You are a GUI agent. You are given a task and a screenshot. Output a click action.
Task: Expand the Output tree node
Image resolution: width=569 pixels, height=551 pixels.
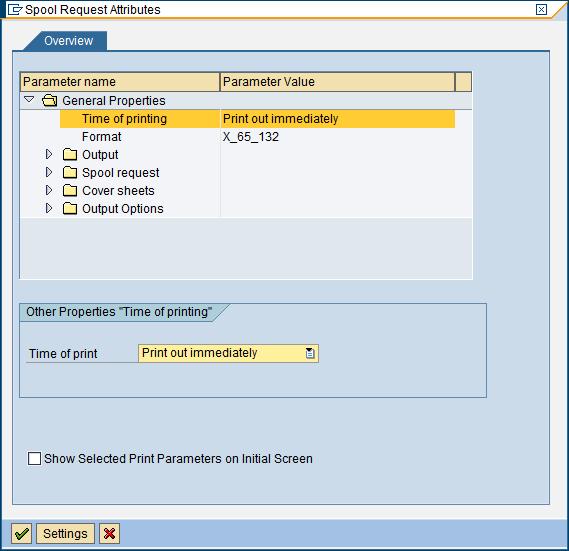(49, 154)
